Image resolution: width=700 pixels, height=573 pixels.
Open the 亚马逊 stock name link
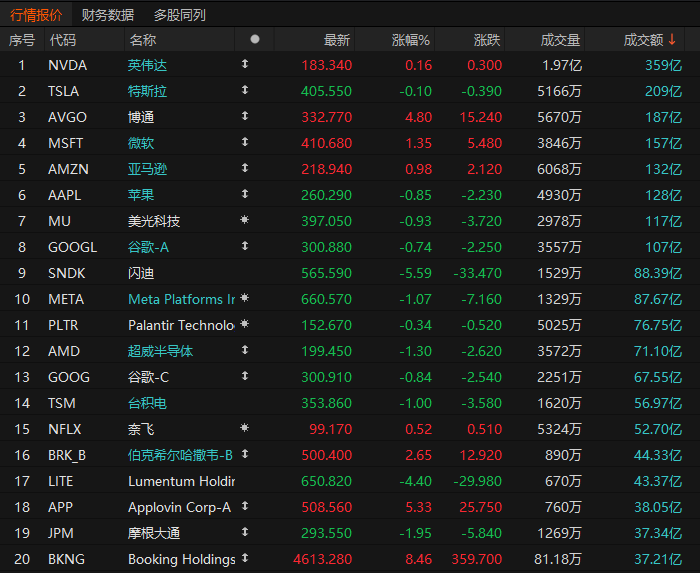(x=147, y=169)
